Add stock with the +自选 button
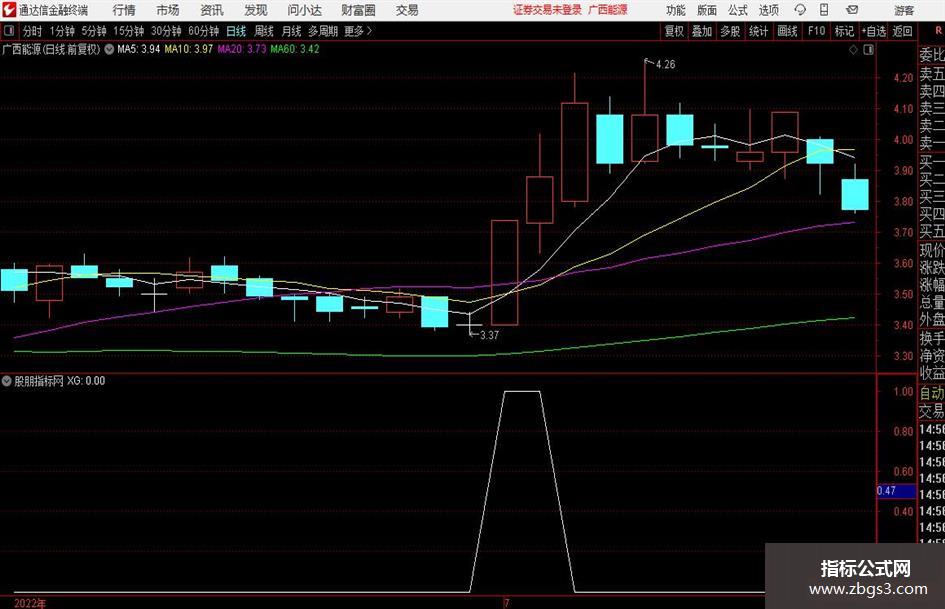Screen dimensions: 945x609 tap(874, 31)
